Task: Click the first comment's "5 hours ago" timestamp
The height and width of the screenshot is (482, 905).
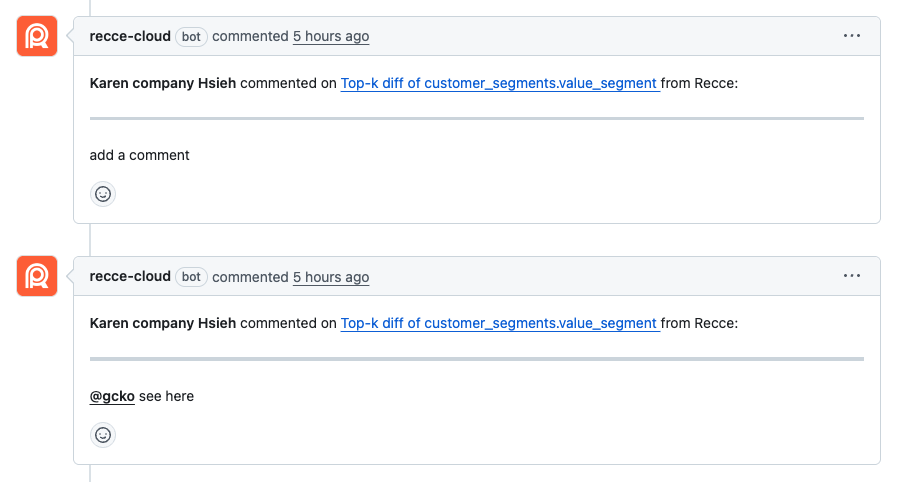Action: click(x=331, y=36)
